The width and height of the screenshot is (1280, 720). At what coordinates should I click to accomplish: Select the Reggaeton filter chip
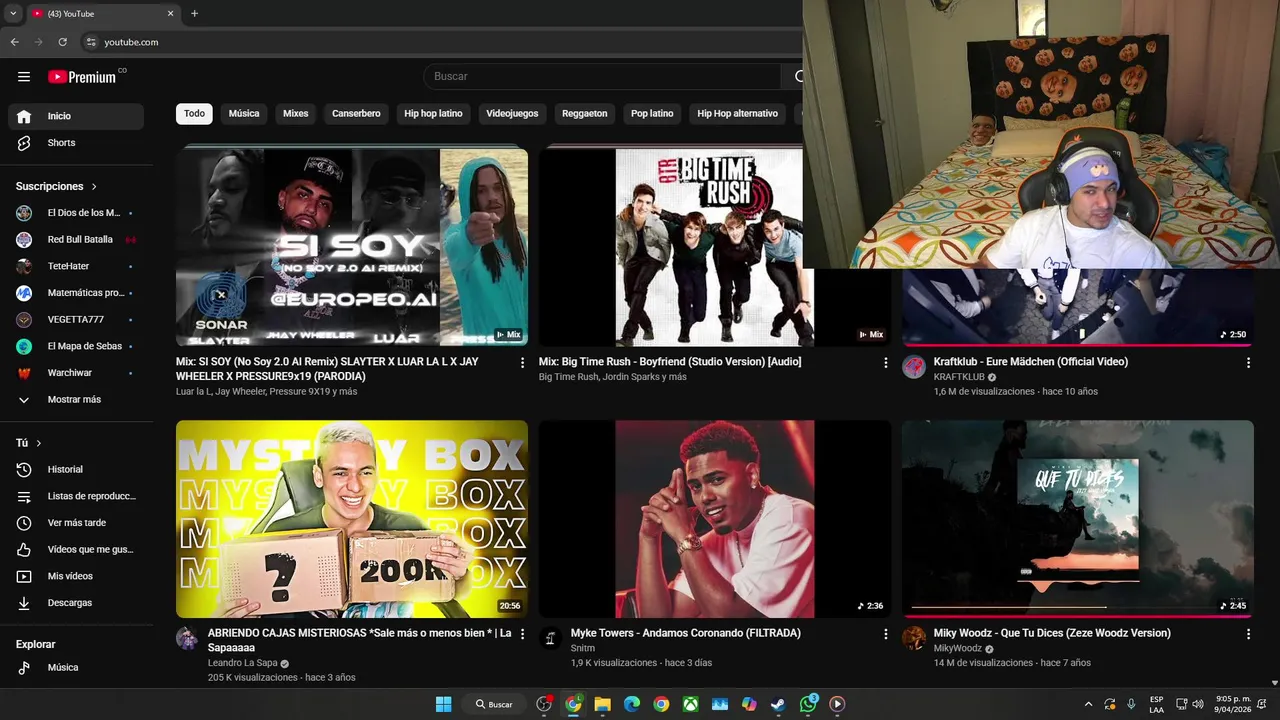(x=584, y=114)
